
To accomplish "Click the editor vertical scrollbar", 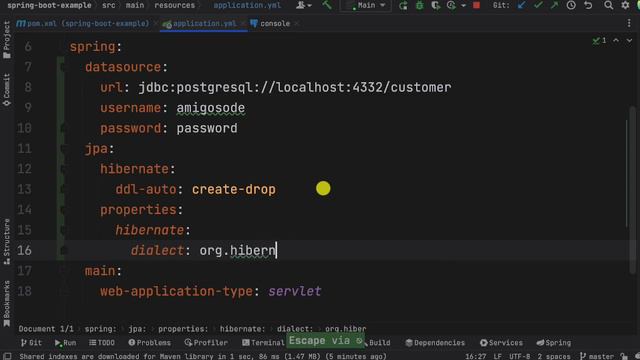I will point(632,190).
